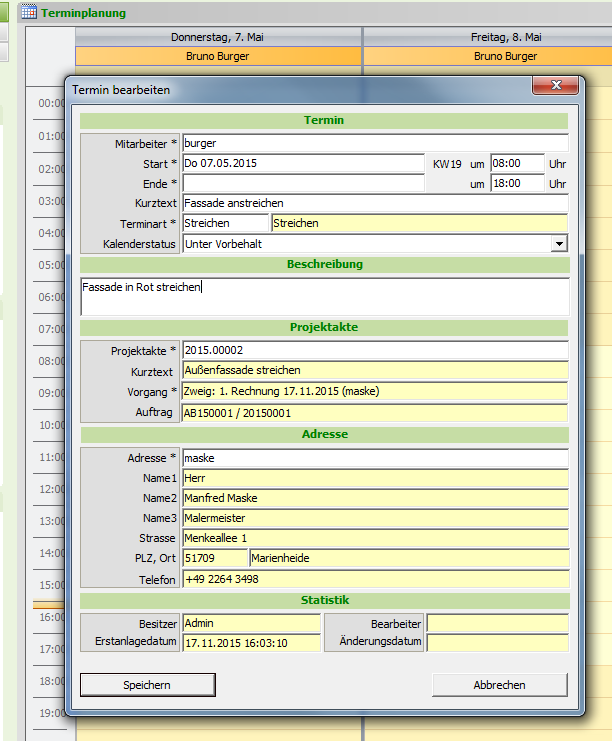The height and width of the screenshot is (741, 612).
Task: Click the start time 08:00 field
Action: [x=517, y=163]
